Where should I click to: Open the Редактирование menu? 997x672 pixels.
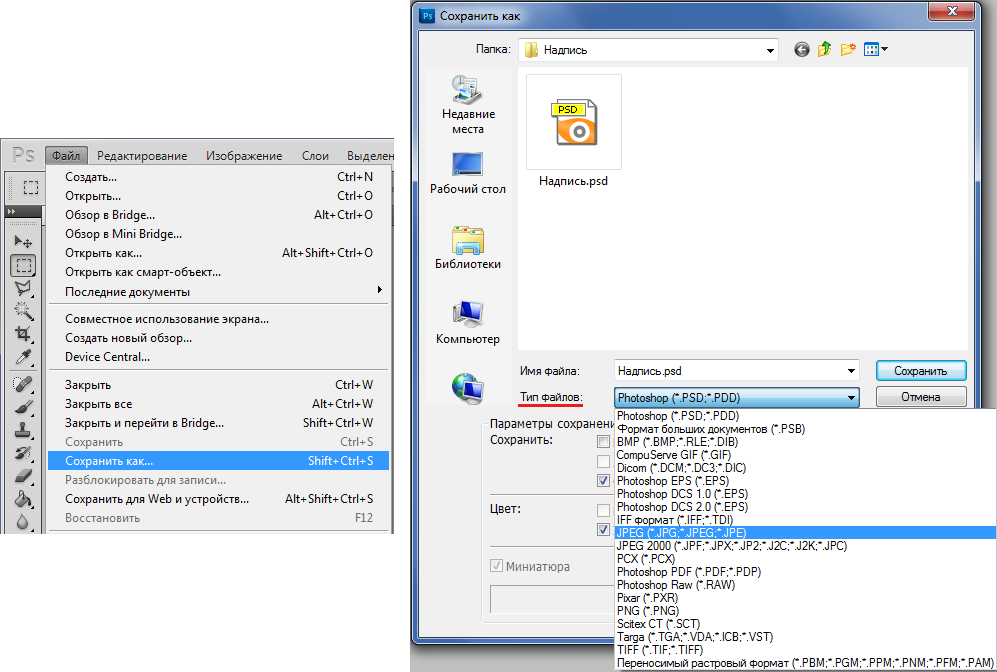coord(142,156)
